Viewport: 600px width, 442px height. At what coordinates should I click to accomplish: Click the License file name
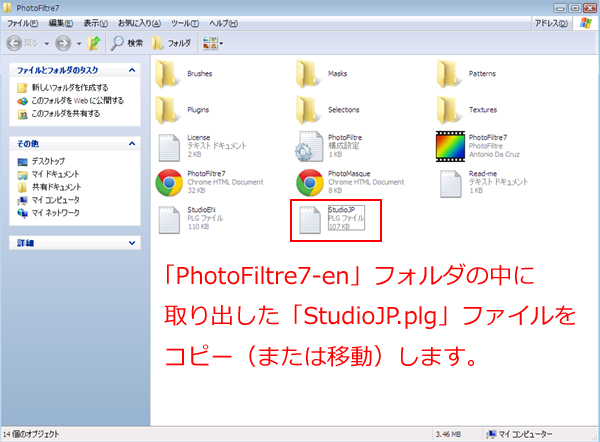(199, 137)
